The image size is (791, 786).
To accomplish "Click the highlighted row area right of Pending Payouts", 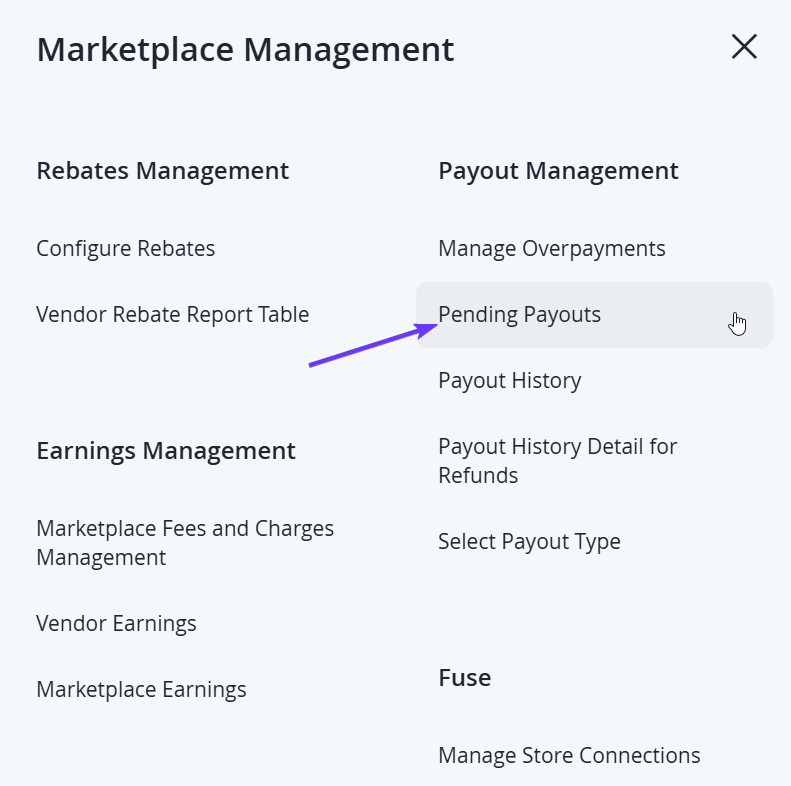I will tap(686, 315).
